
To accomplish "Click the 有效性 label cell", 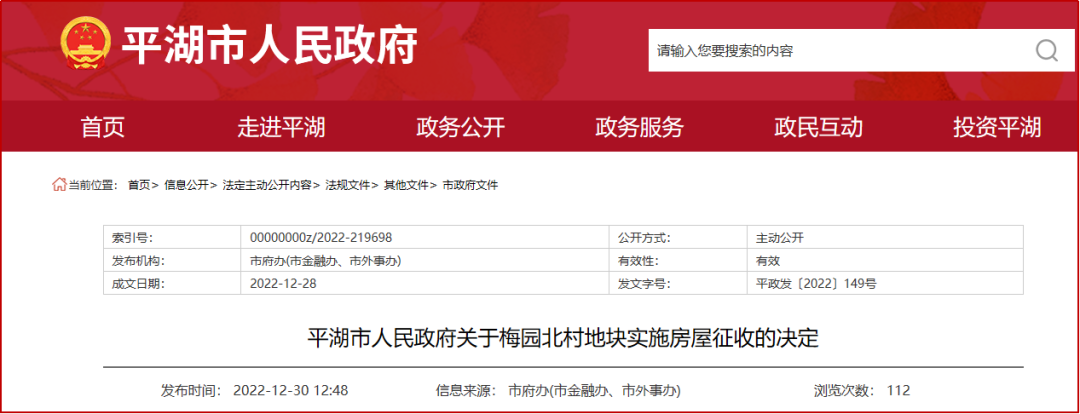I will pyautogui.click(x=678, y=260).
